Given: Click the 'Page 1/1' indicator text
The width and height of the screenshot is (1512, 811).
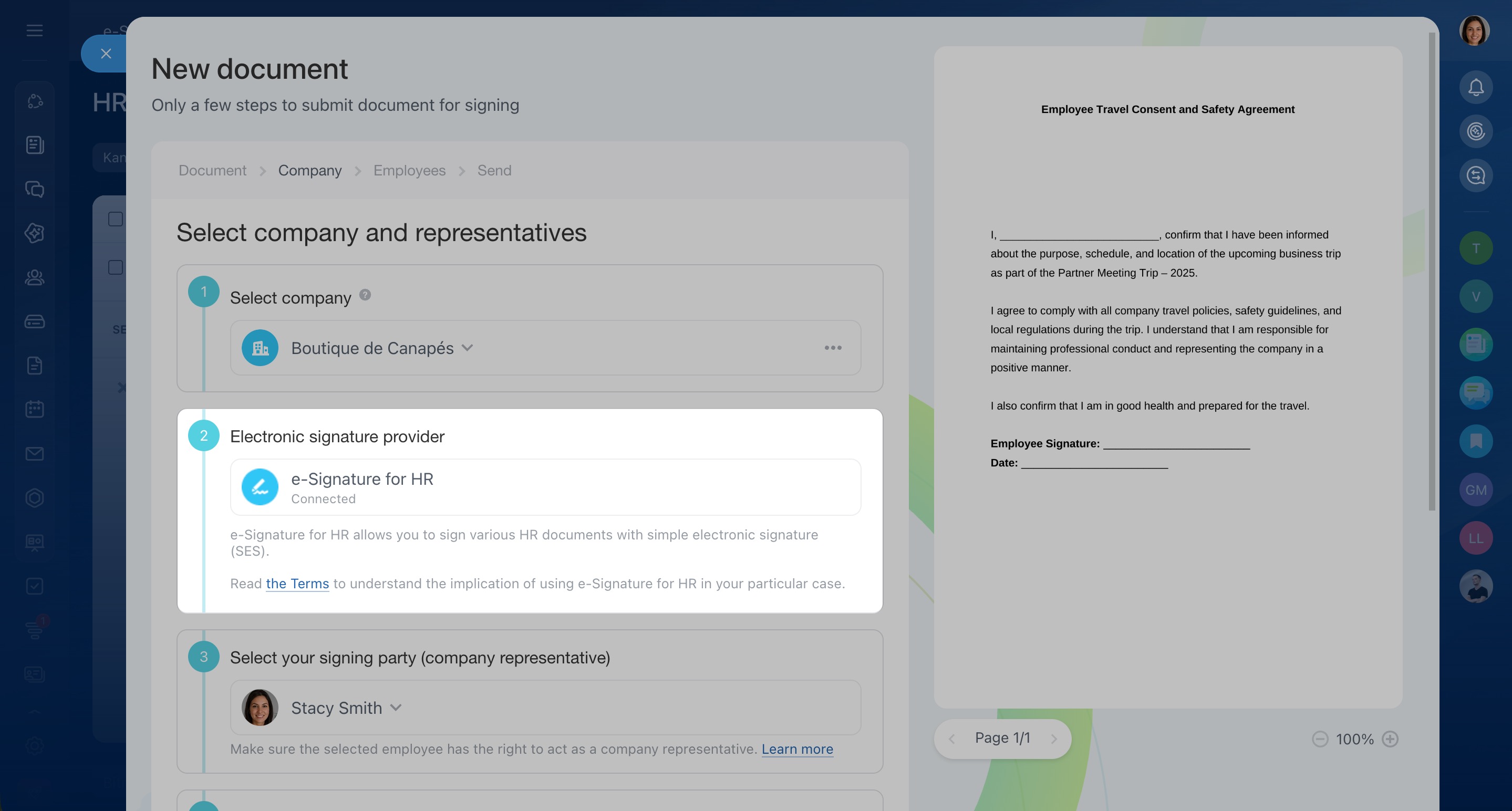Looking at the screenshot, I should (1002, 738).
